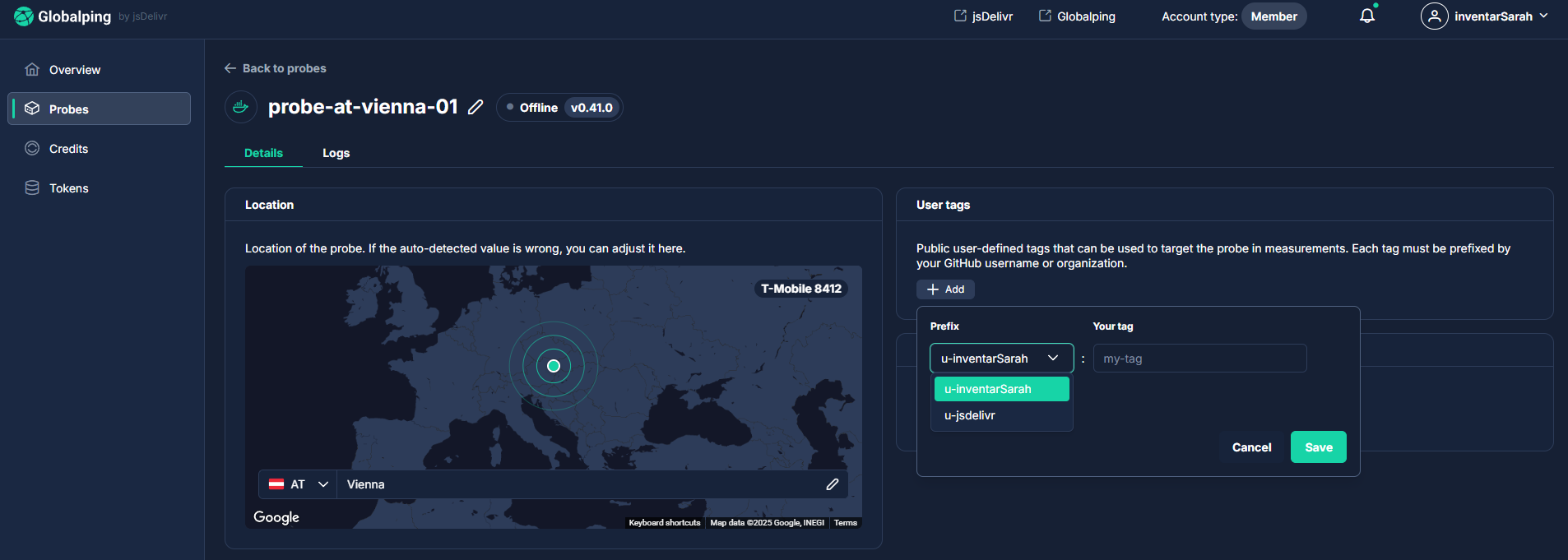Save the new user tag
The image size is (1568, 560).
point(1318,447)
